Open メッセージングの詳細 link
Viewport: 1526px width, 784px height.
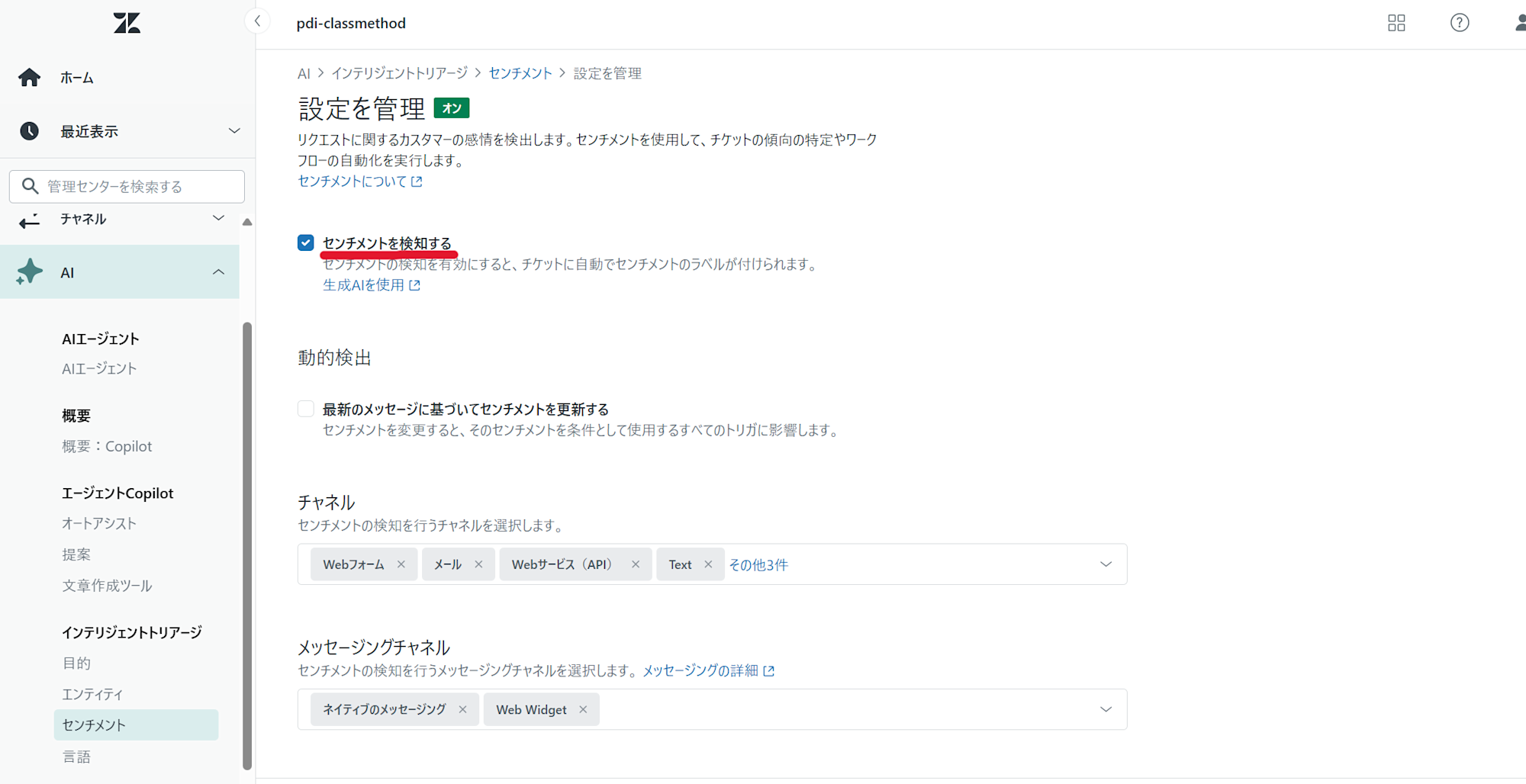(x=709, y=671)
